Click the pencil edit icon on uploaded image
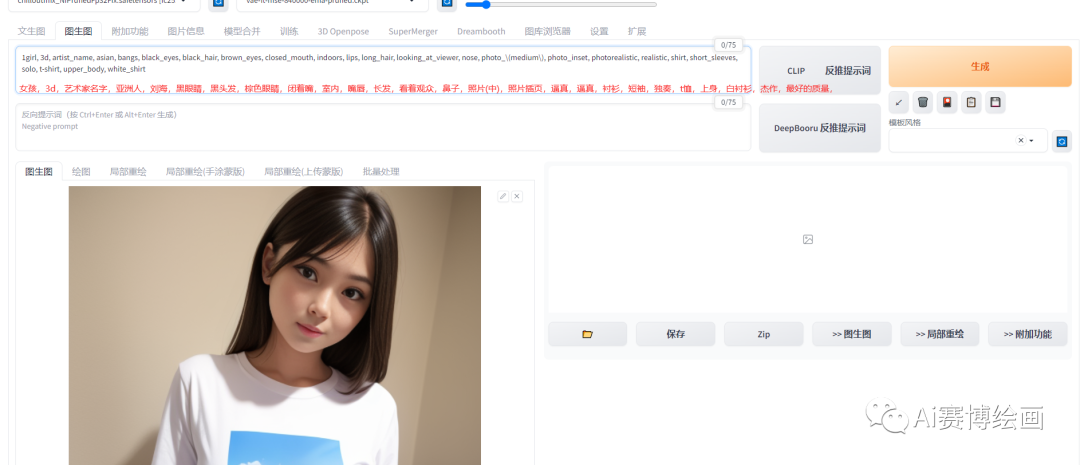Screen dimensions: 1080x465 (x=503, y=196)
